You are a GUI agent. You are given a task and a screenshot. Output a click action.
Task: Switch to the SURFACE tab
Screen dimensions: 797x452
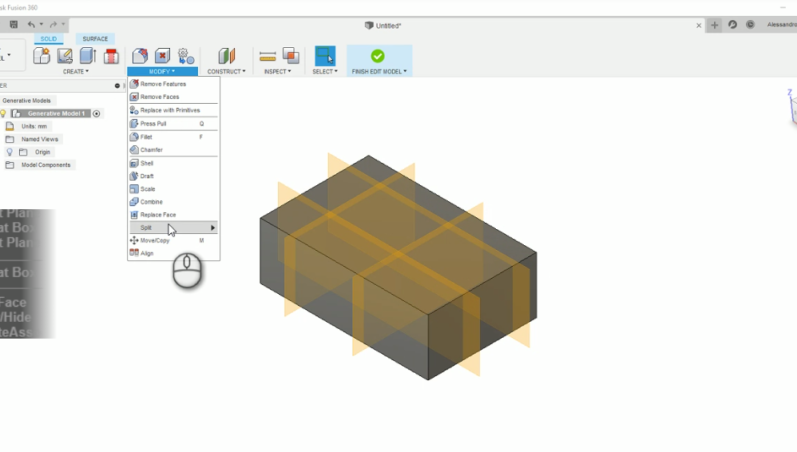point(95,39)
